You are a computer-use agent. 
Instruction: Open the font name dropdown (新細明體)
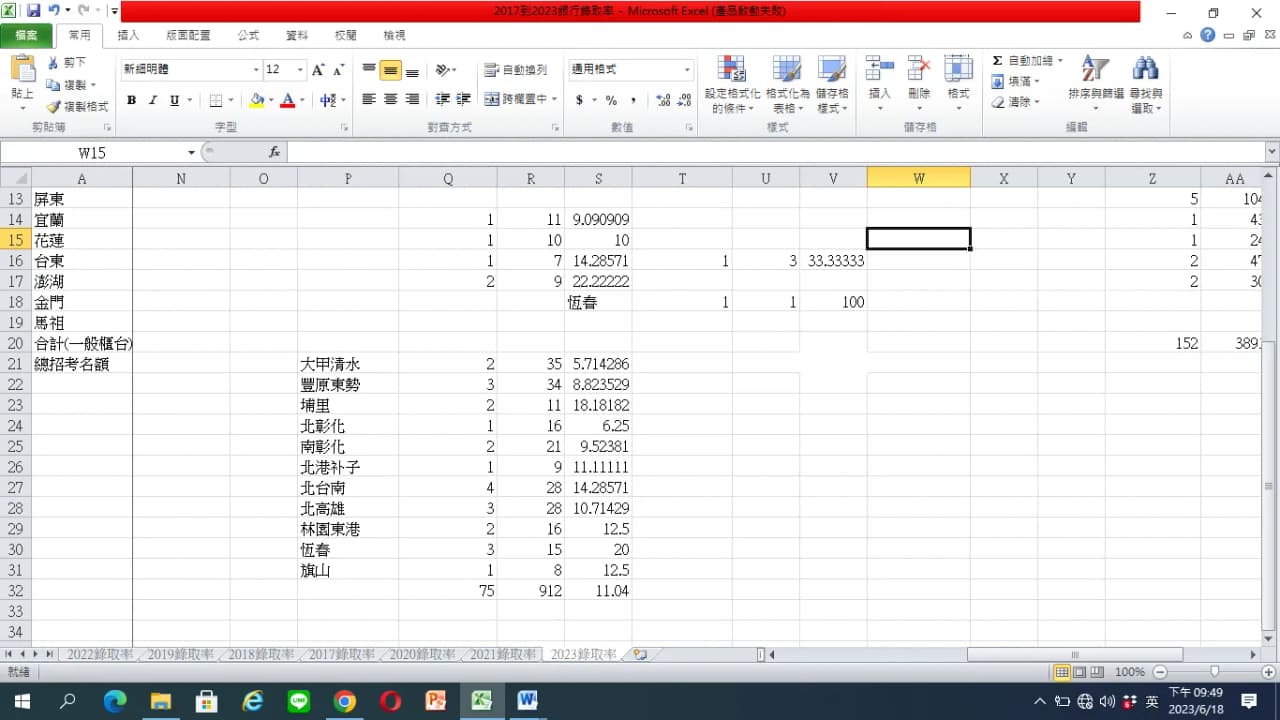click(255, 70)
